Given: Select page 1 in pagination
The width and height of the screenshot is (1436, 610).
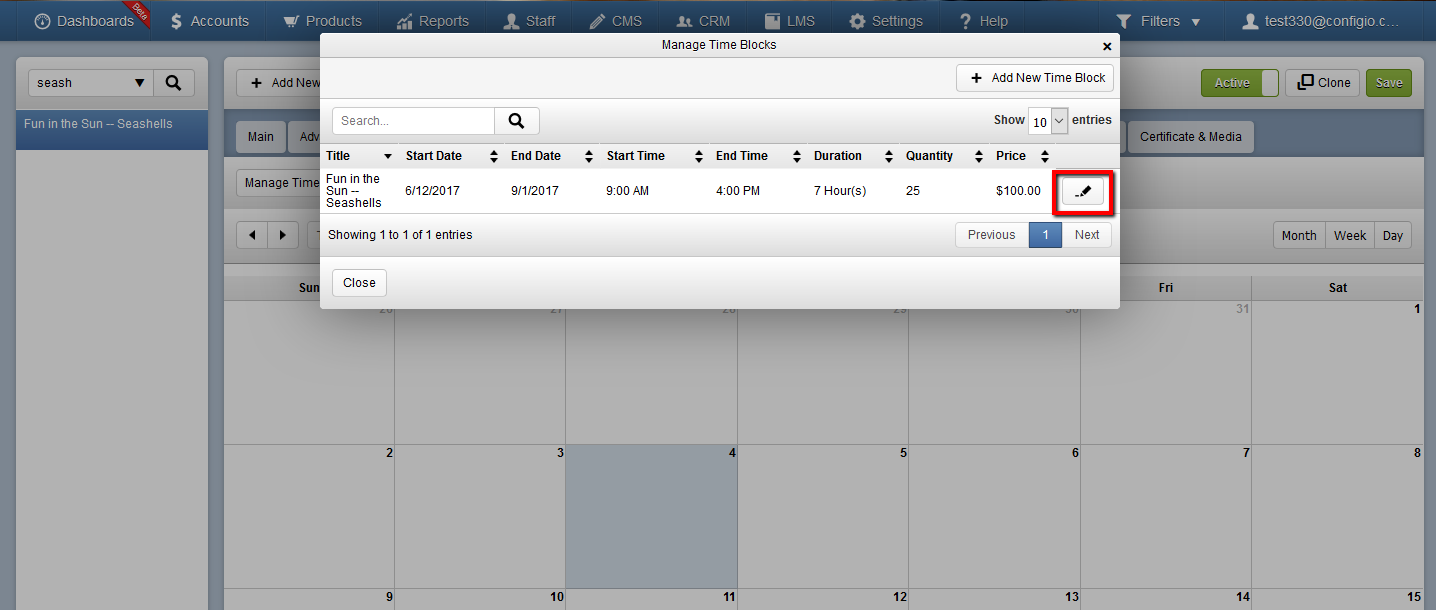Looking at the screenshot, I should pyautogui.click(x=1045, y=235).
